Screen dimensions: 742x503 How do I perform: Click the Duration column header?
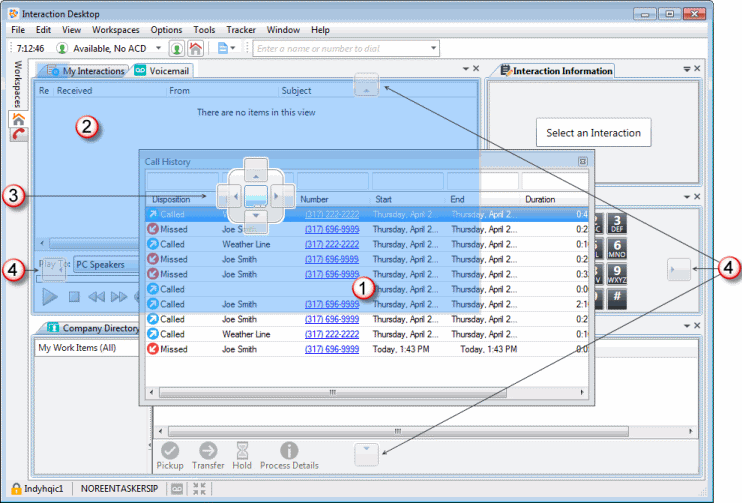(x=540, y=199)
